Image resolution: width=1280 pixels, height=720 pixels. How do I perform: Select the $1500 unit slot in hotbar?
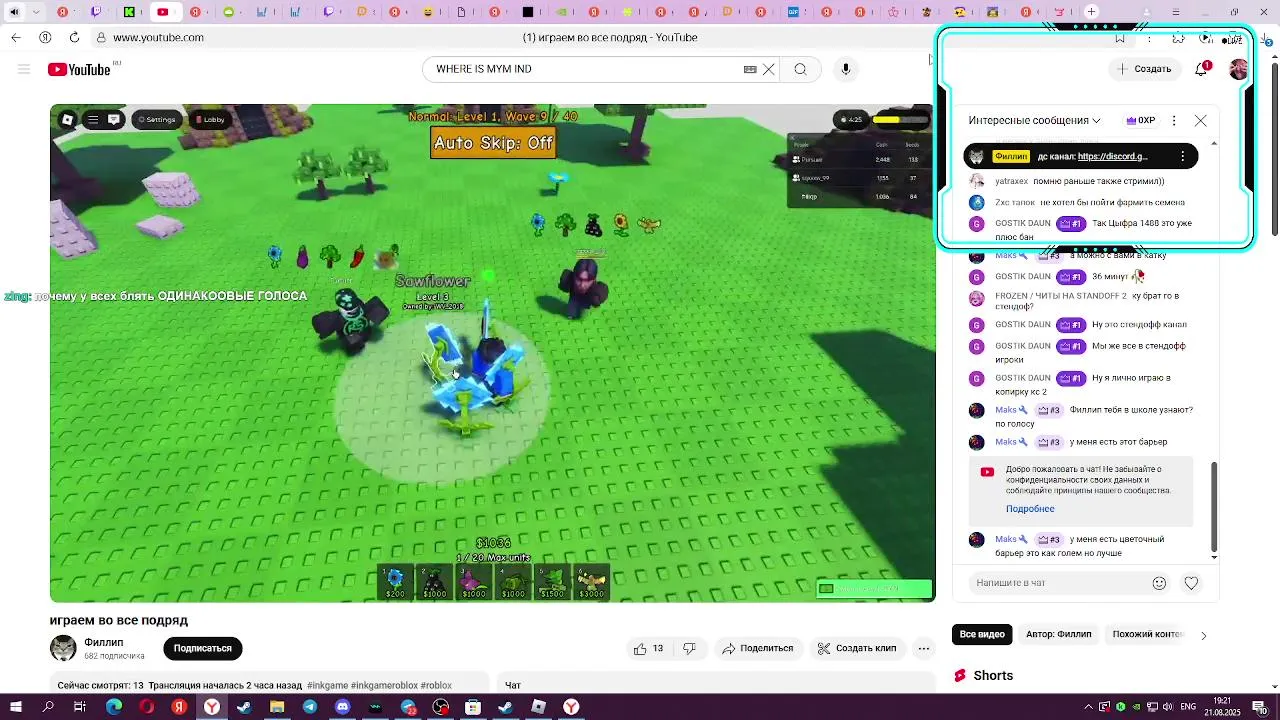tap(552, 582)
